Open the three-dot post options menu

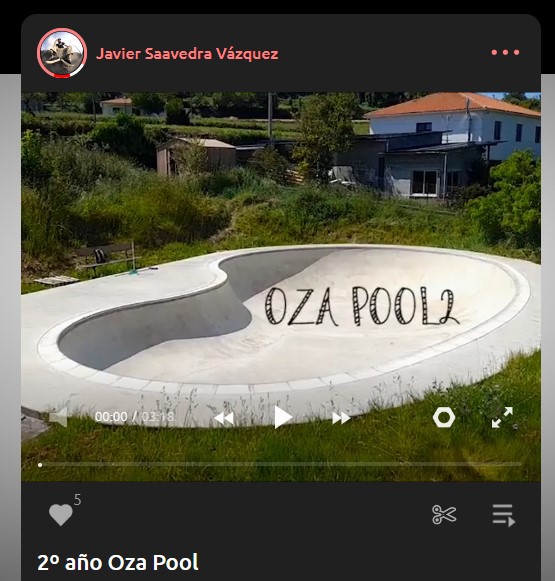(x=505, y=53)
